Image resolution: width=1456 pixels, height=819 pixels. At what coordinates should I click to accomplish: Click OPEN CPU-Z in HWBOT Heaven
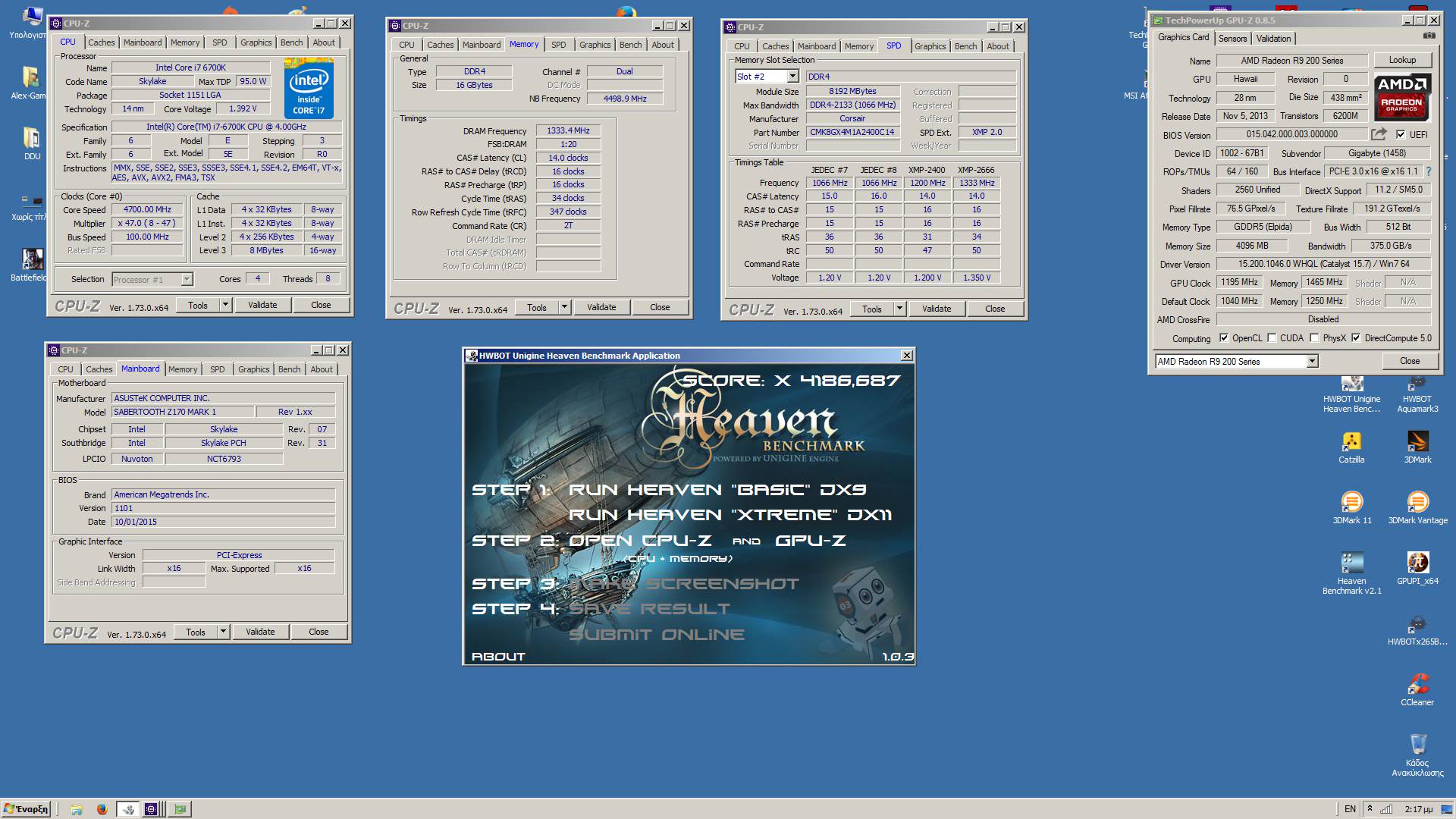pyautogui.click(x=640, y=541)
